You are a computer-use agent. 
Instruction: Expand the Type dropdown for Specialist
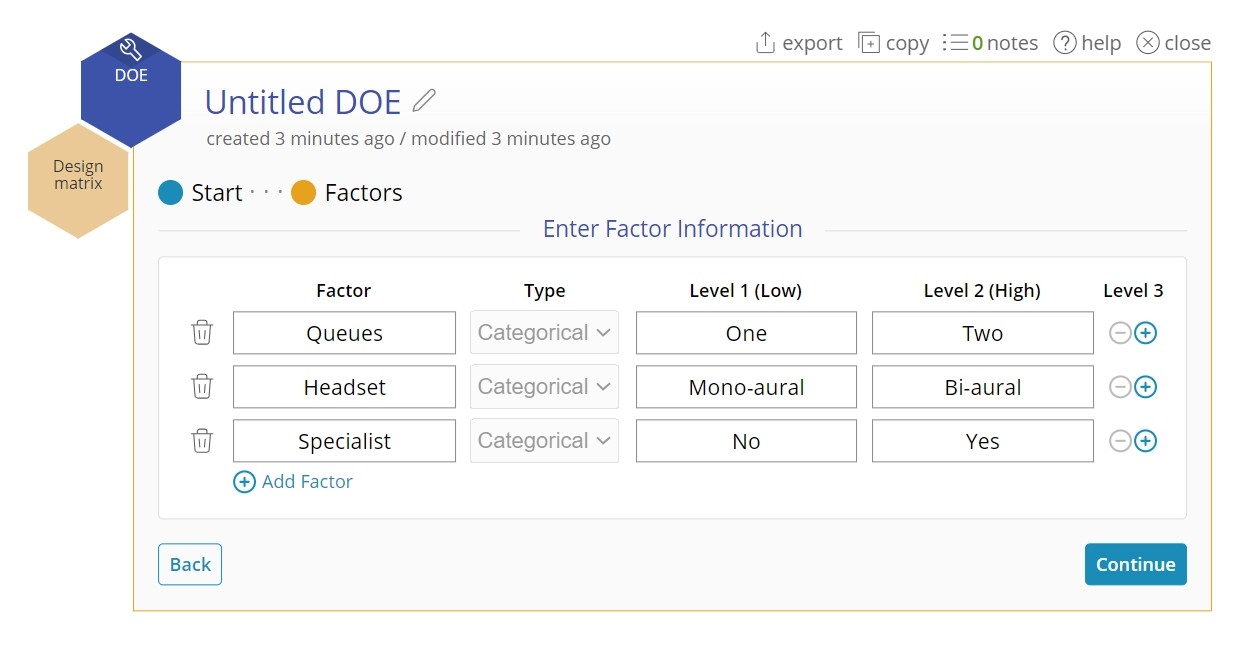[544, 441]
